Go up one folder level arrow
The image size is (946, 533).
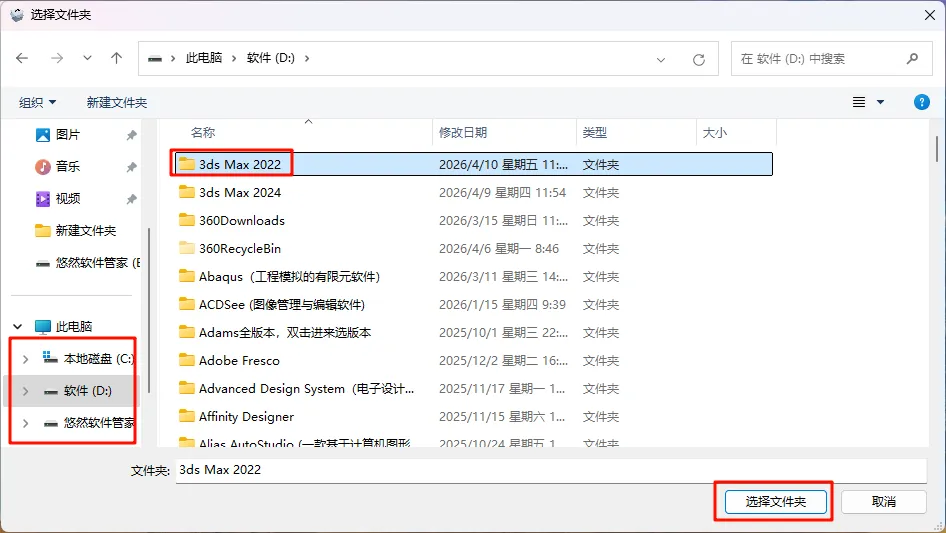point(116,58)
